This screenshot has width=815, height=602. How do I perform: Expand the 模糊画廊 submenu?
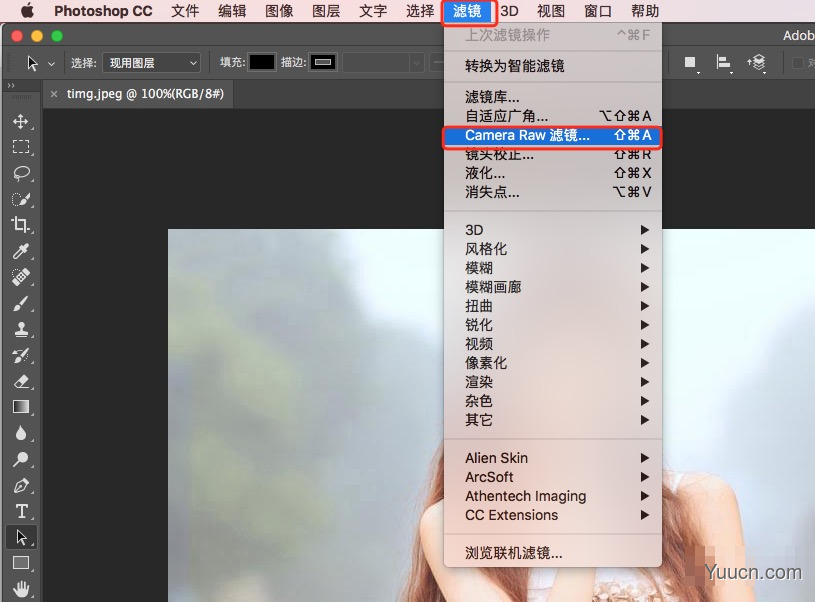pos(552,287)
